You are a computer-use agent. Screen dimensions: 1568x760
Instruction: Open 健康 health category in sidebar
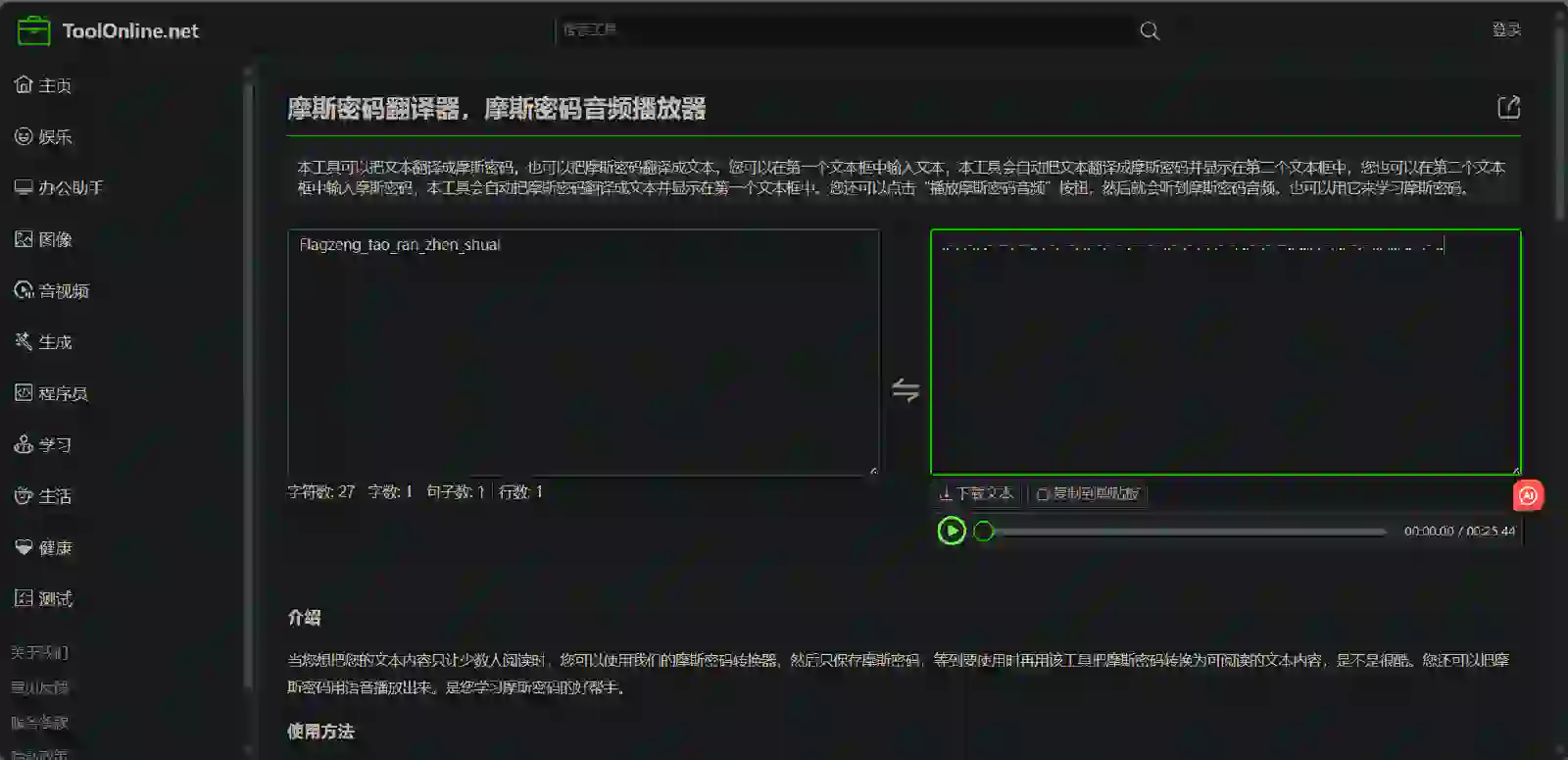(x=43, y=548)
